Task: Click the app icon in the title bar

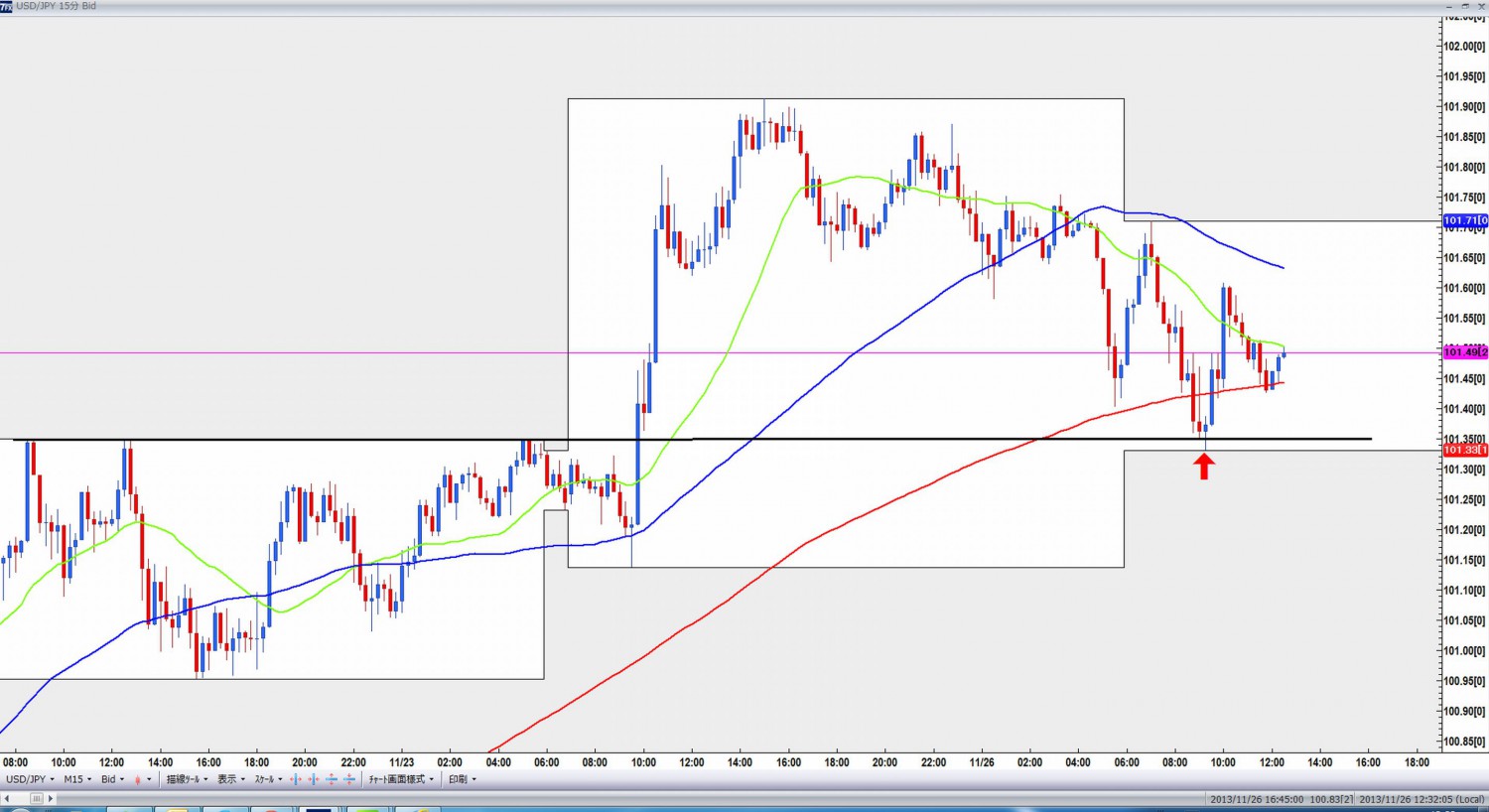Action: pyautogui.click(x=6, y=6)
